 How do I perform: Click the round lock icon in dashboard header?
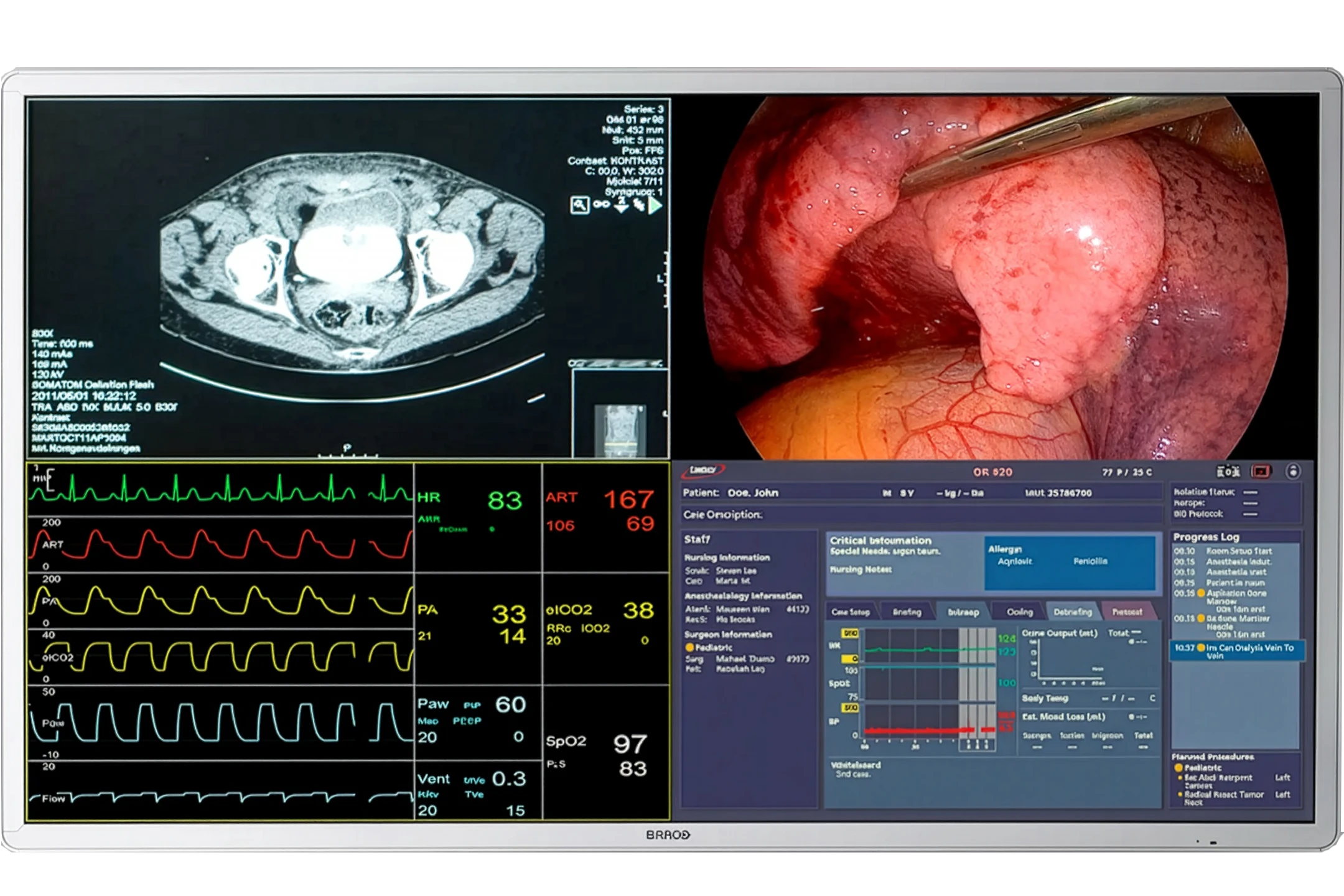coord(1293,472)
